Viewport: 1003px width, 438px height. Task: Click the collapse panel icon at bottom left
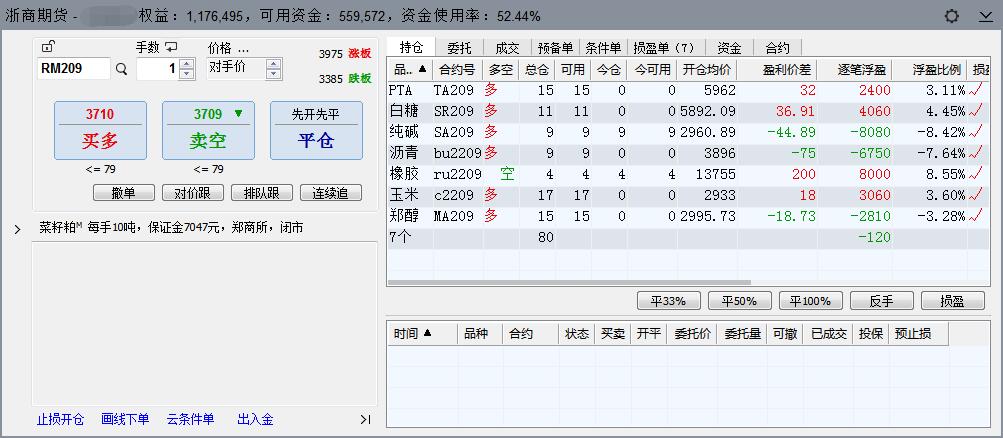tap(364, 419)
